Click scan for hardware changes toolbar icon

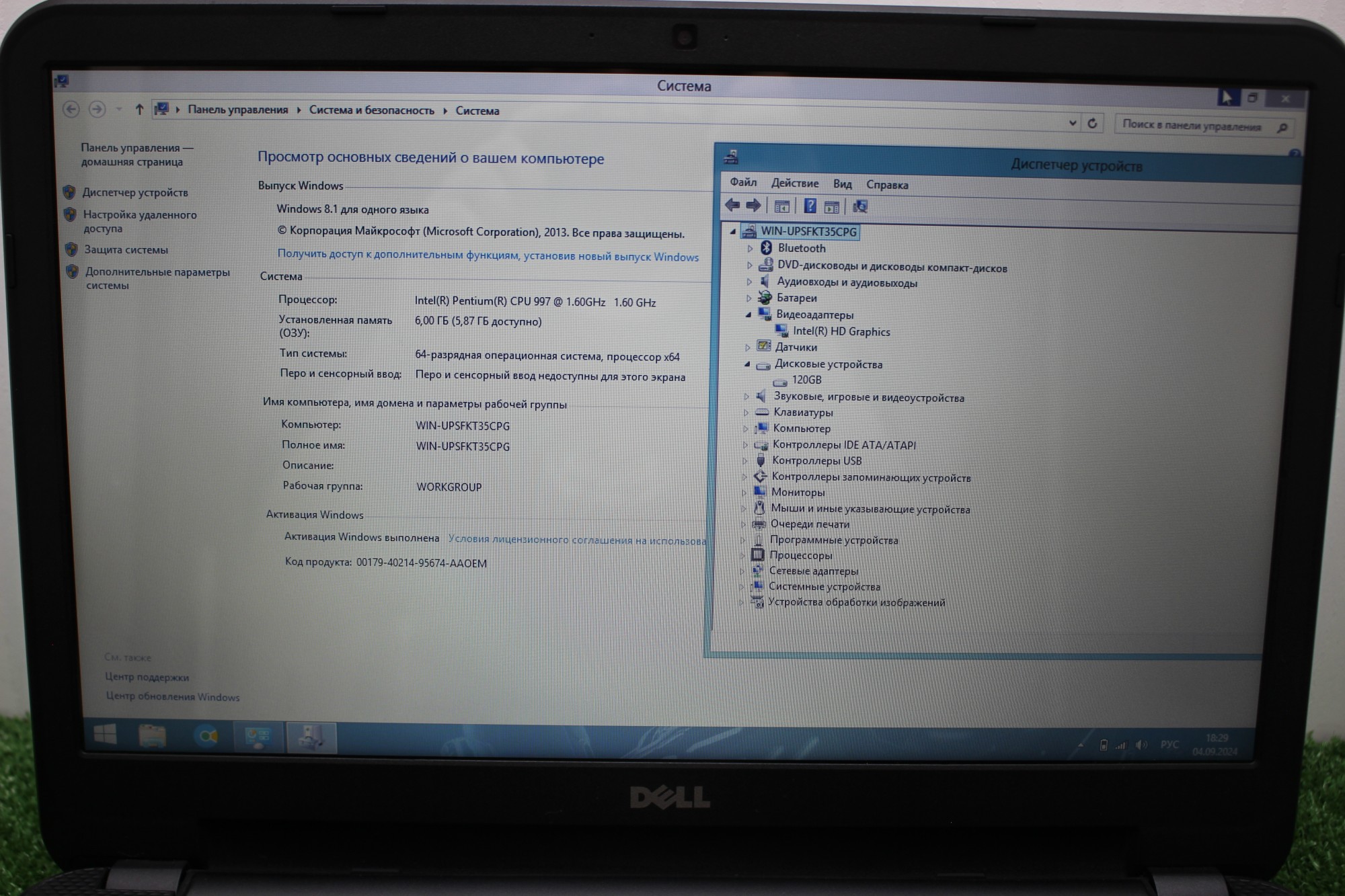pos(860,206)
